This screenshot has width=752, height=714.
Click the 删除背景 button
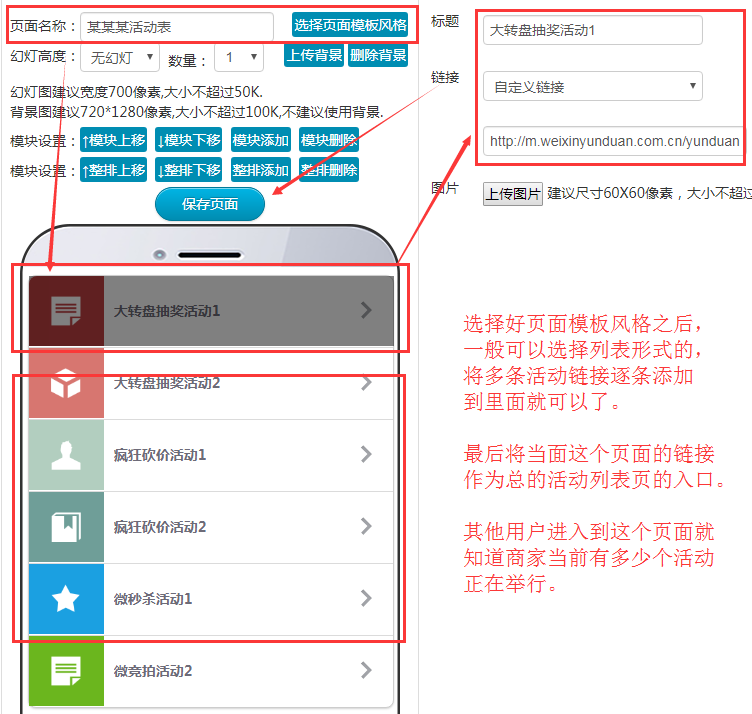pyautogui.click(x=378, y=55)
